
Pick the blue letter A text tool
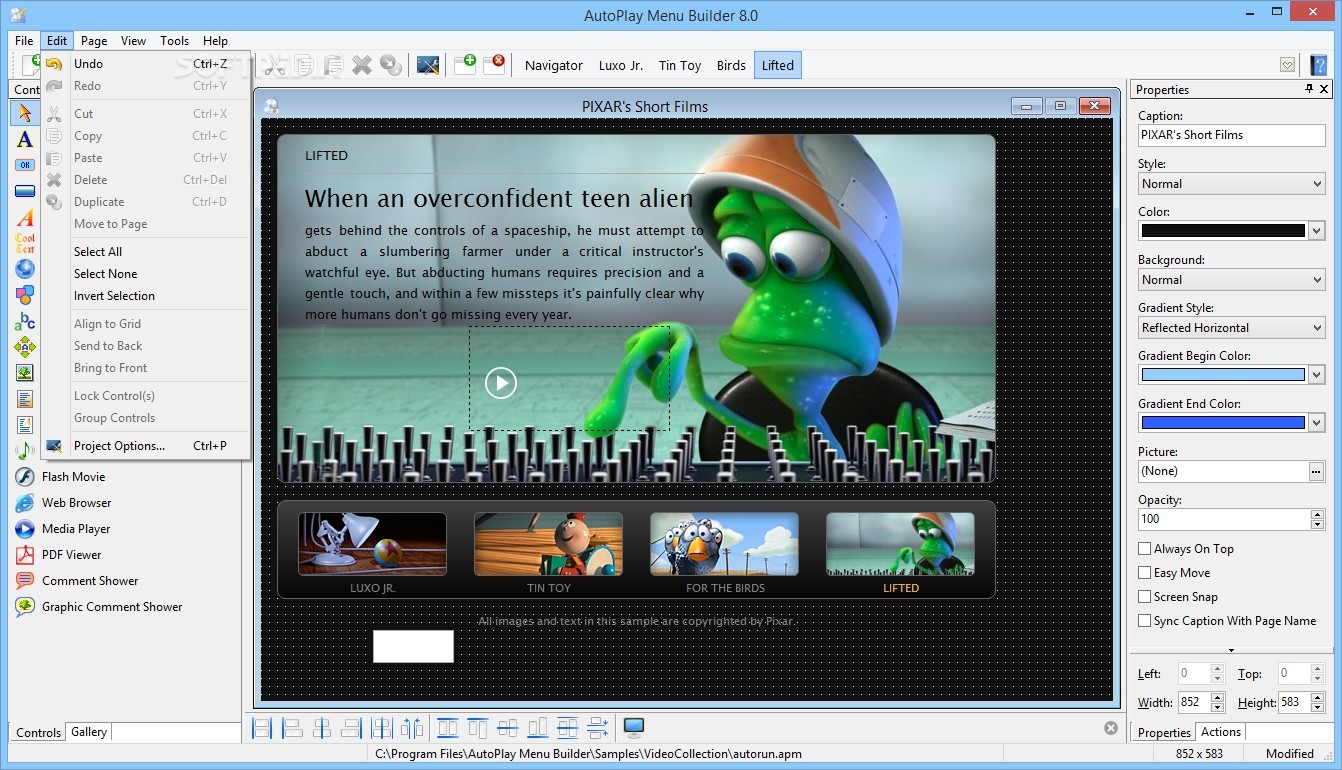click(25, 139)
